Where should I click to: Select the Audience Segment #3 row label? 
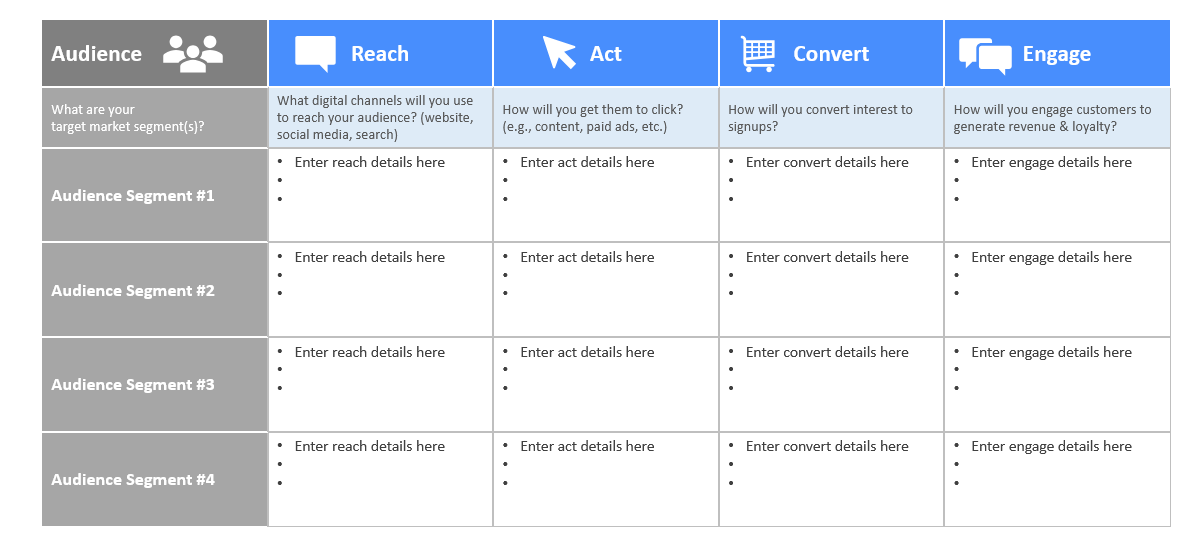point(133,385)
